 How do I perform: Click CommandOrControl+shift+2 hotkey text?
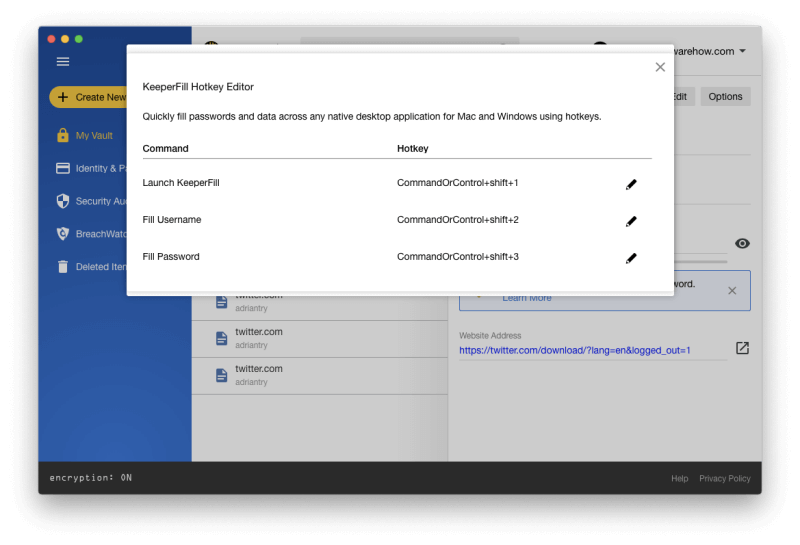(458, 219)
